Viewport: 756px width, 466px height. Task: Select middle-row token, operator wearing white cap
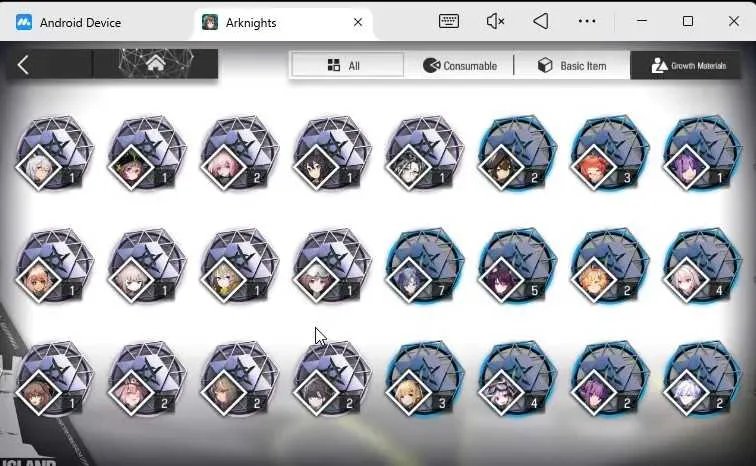332,266
